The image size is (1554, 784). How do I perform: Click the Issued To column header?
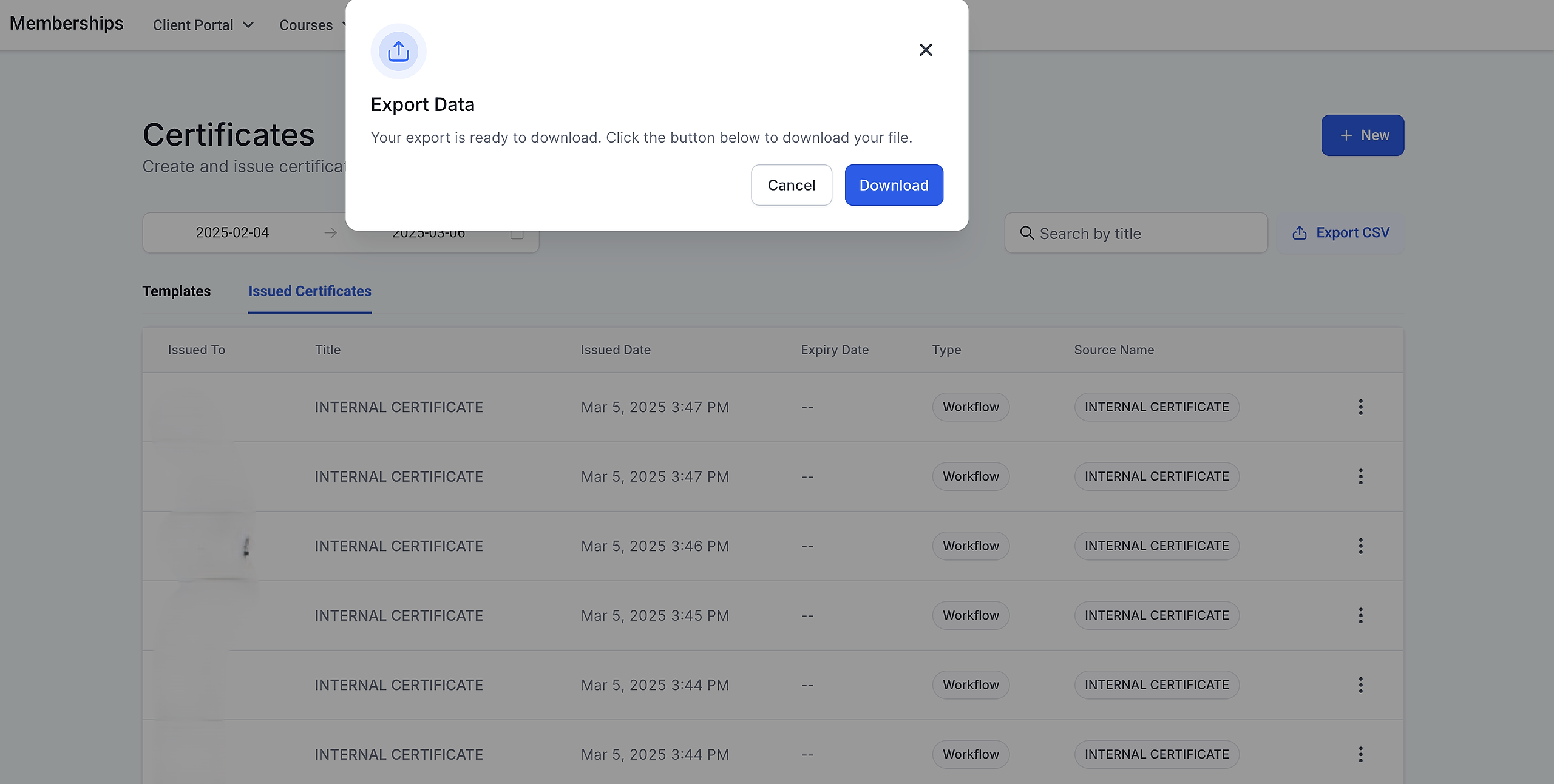197,350
